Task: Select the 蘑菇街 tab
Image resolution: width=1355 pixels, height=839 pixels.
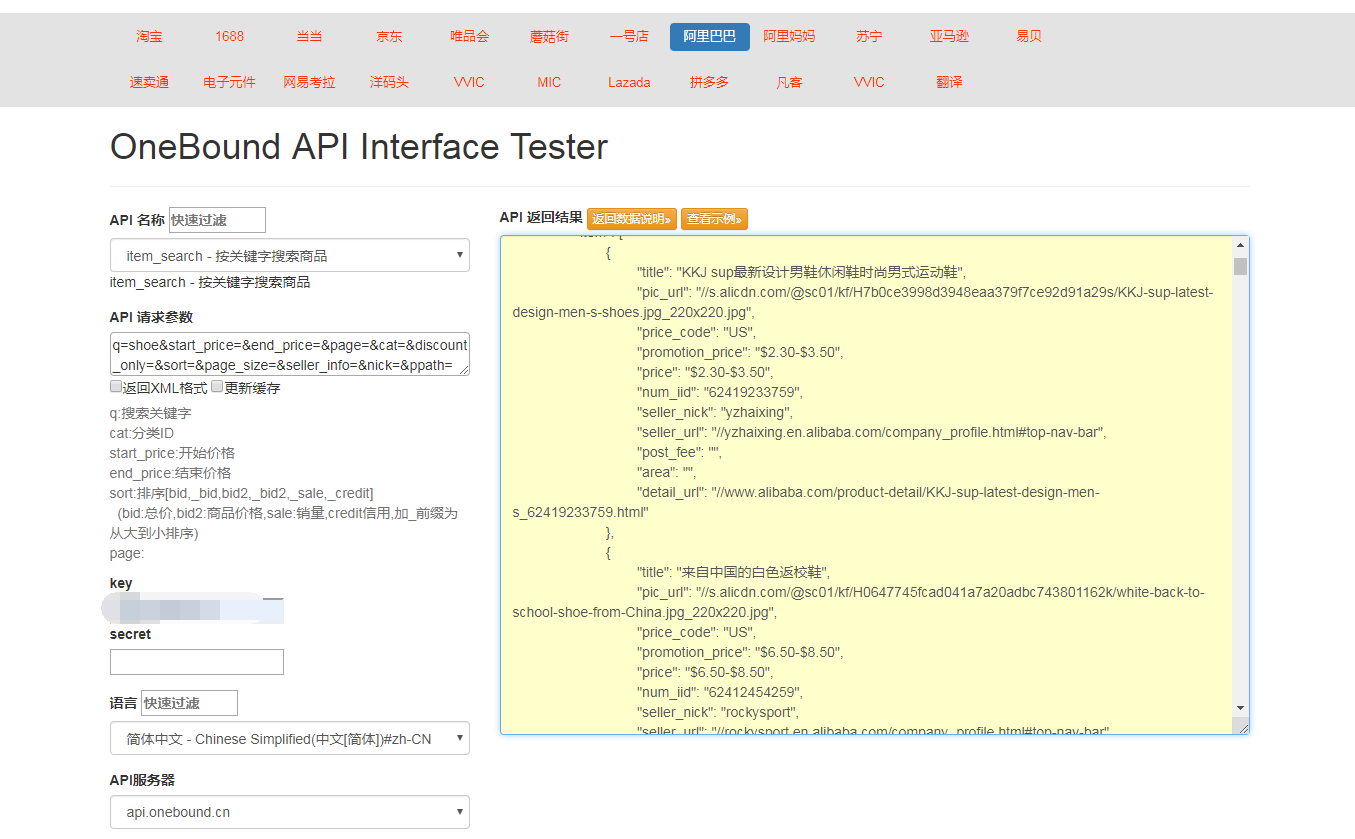Action: tap(549, 36)
